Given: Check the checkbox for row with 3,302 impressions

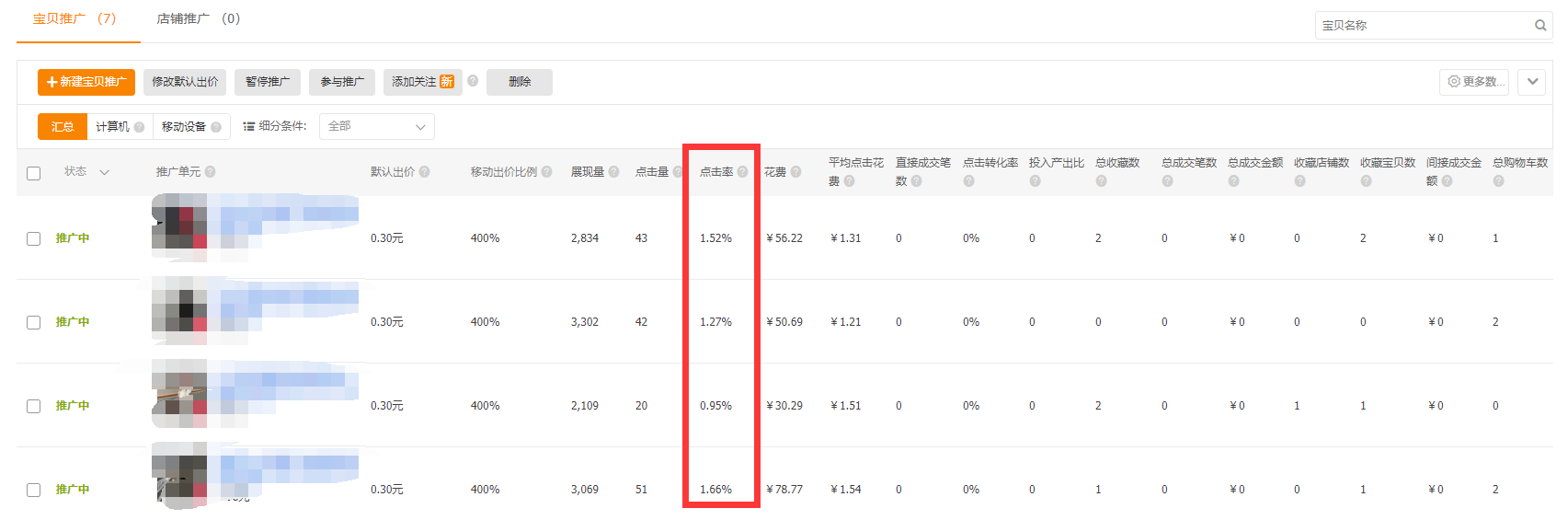Looking at the screenshot, I should tap(34, 322).
